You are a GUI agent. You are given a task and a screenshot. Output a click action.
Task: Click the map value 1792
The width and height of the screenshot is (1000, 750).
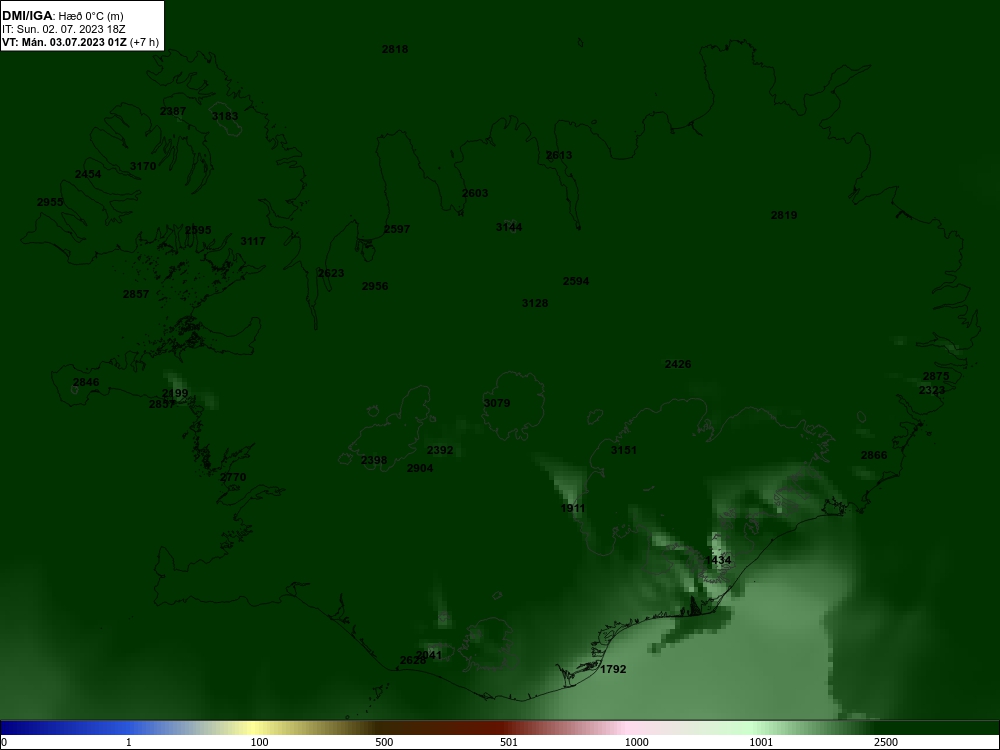click(613, 670)
